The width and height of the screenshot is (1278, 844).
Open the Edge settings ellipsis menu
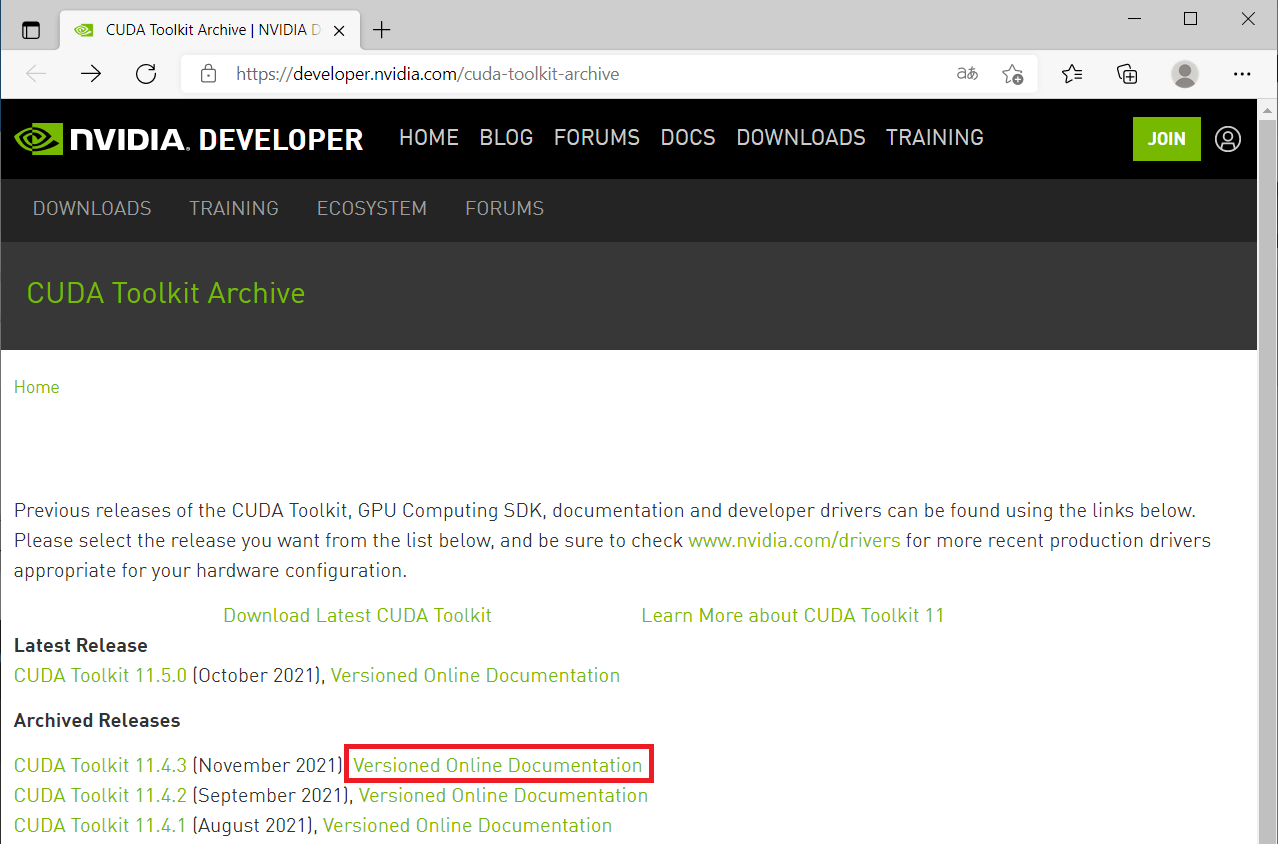1242,74
